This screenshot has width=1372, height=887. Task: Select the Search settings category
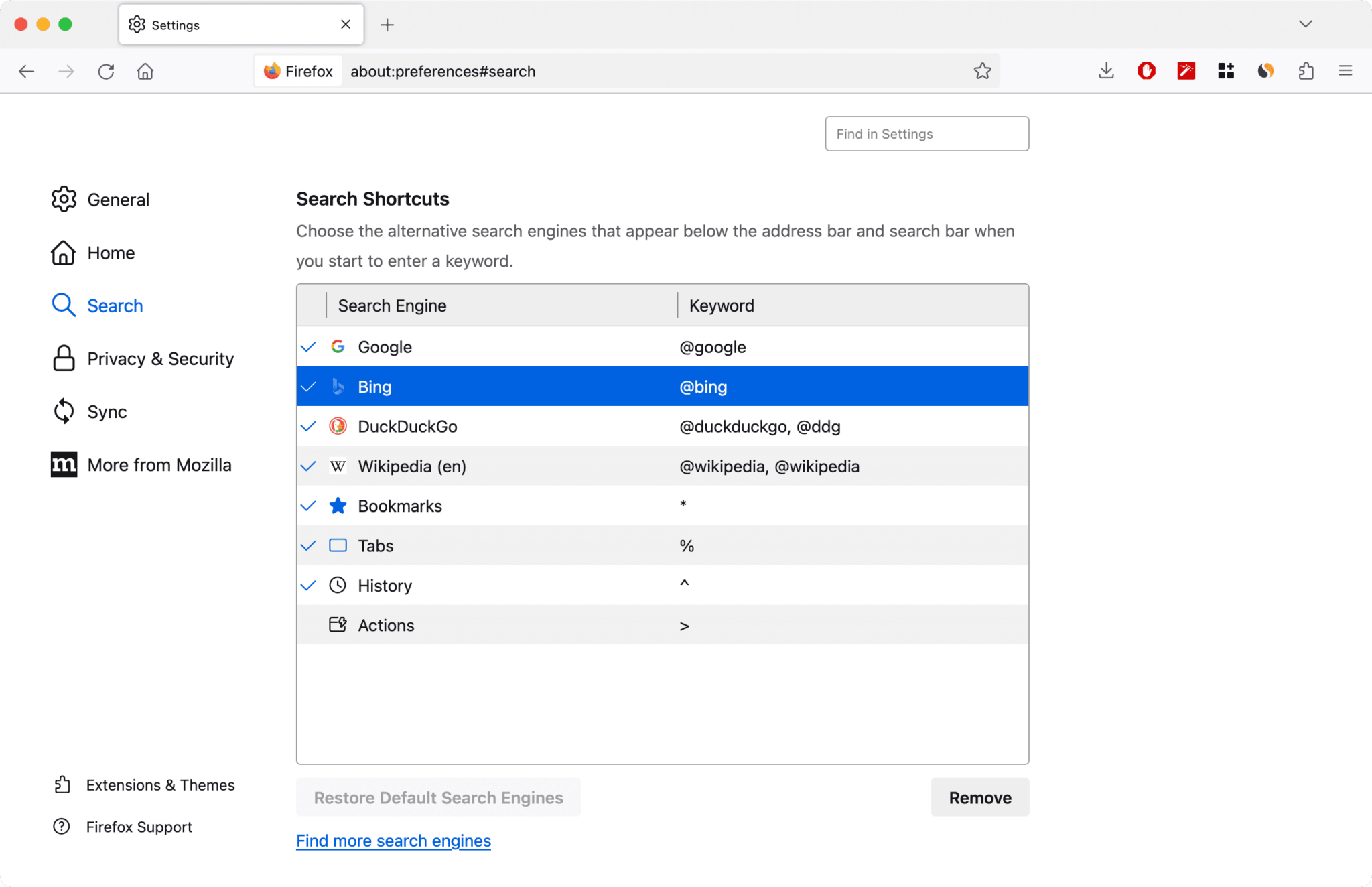[x=97, y=305]
